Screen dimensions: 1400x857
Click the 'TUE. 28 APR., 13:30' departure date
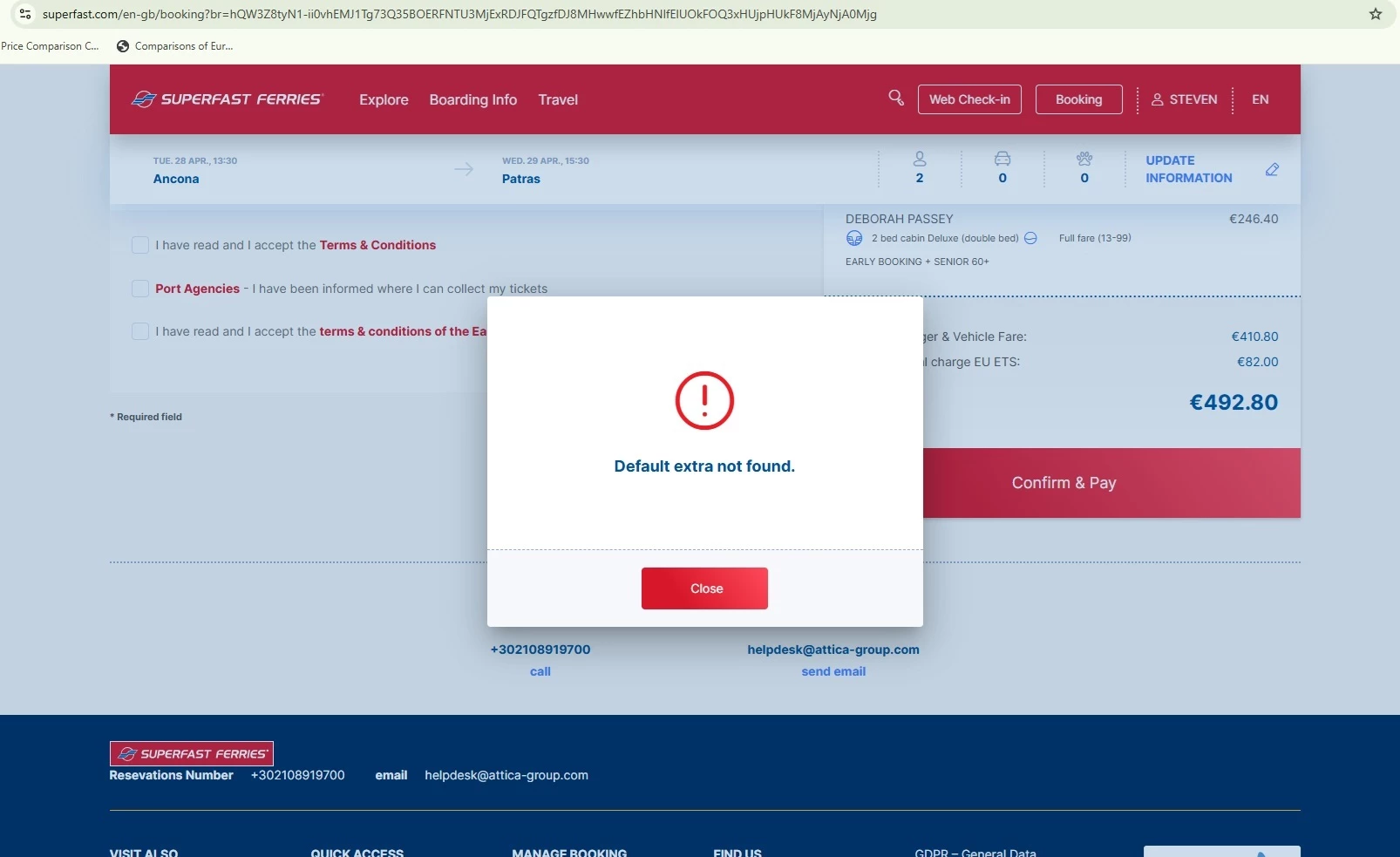click(195, 160)
